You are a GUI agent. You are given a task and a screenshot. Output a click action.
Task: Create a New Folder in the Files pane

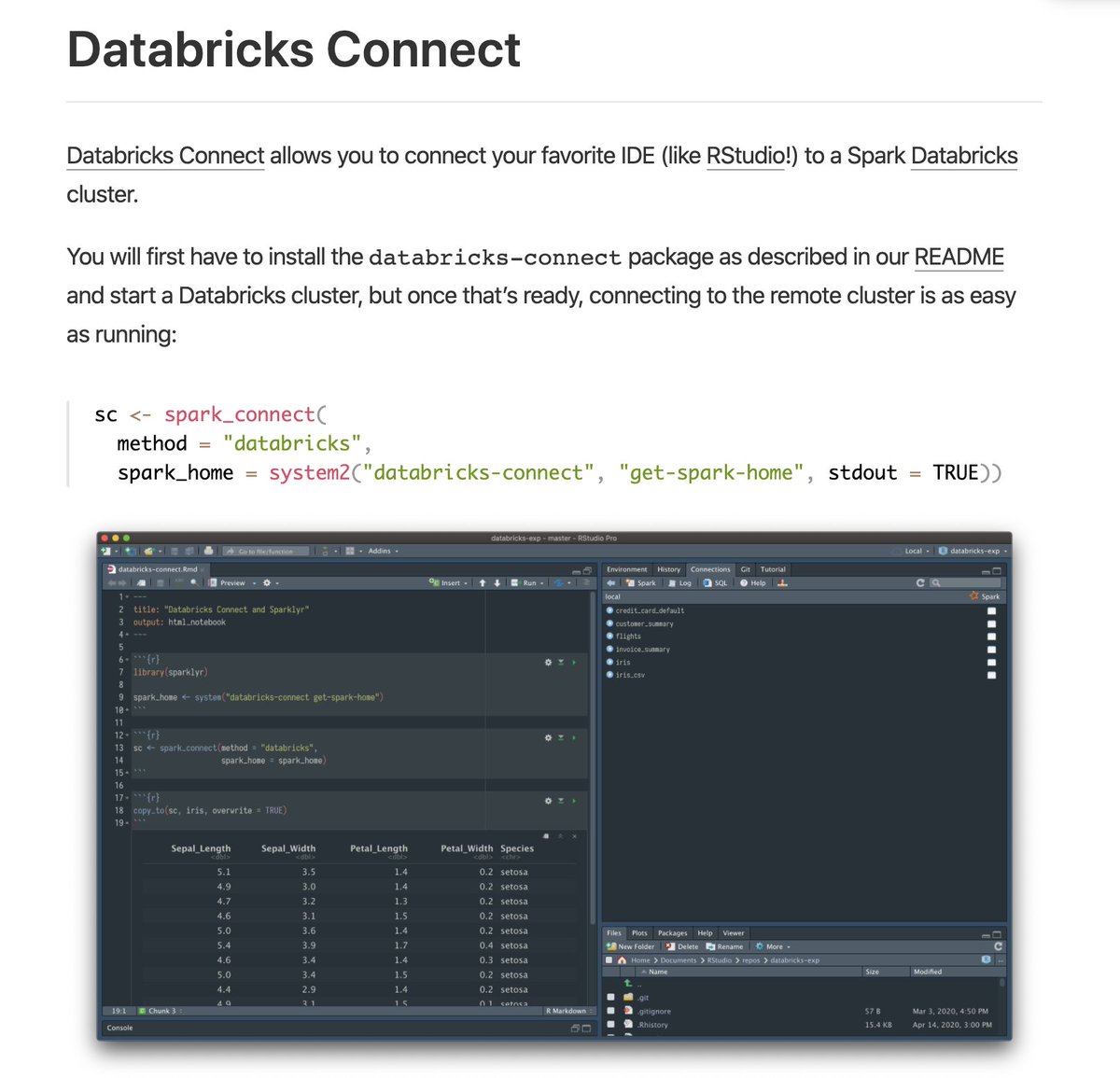629,946
